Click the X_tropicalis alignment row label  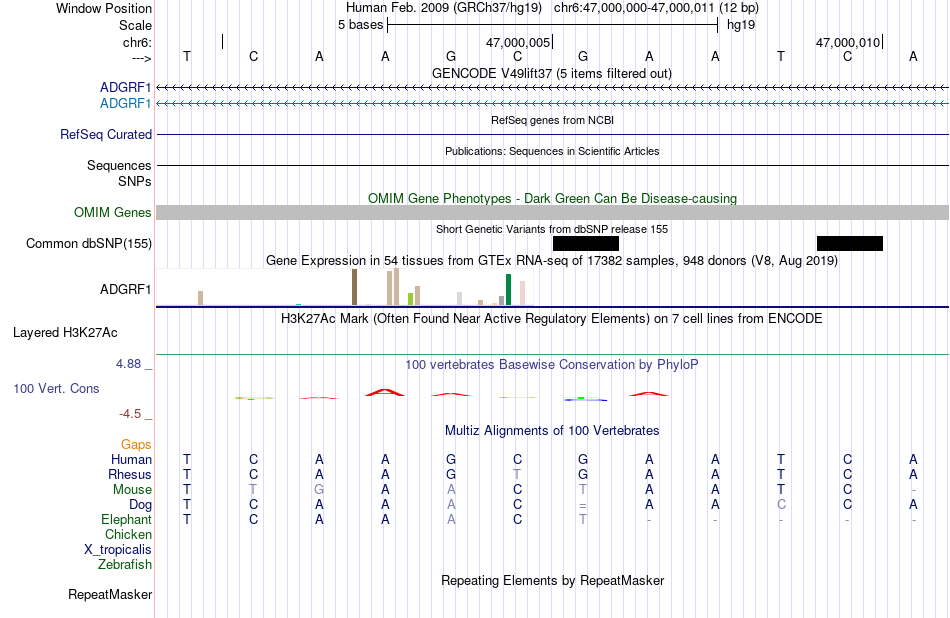click(x=118, y=550)
